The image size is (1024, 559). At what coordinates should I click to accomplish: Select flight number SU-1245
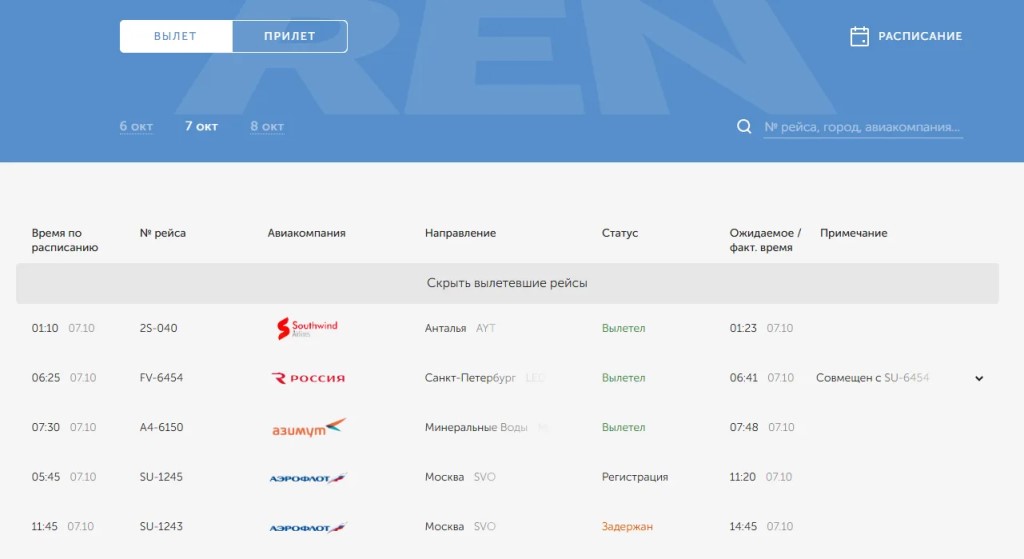[x=161, y=477]
